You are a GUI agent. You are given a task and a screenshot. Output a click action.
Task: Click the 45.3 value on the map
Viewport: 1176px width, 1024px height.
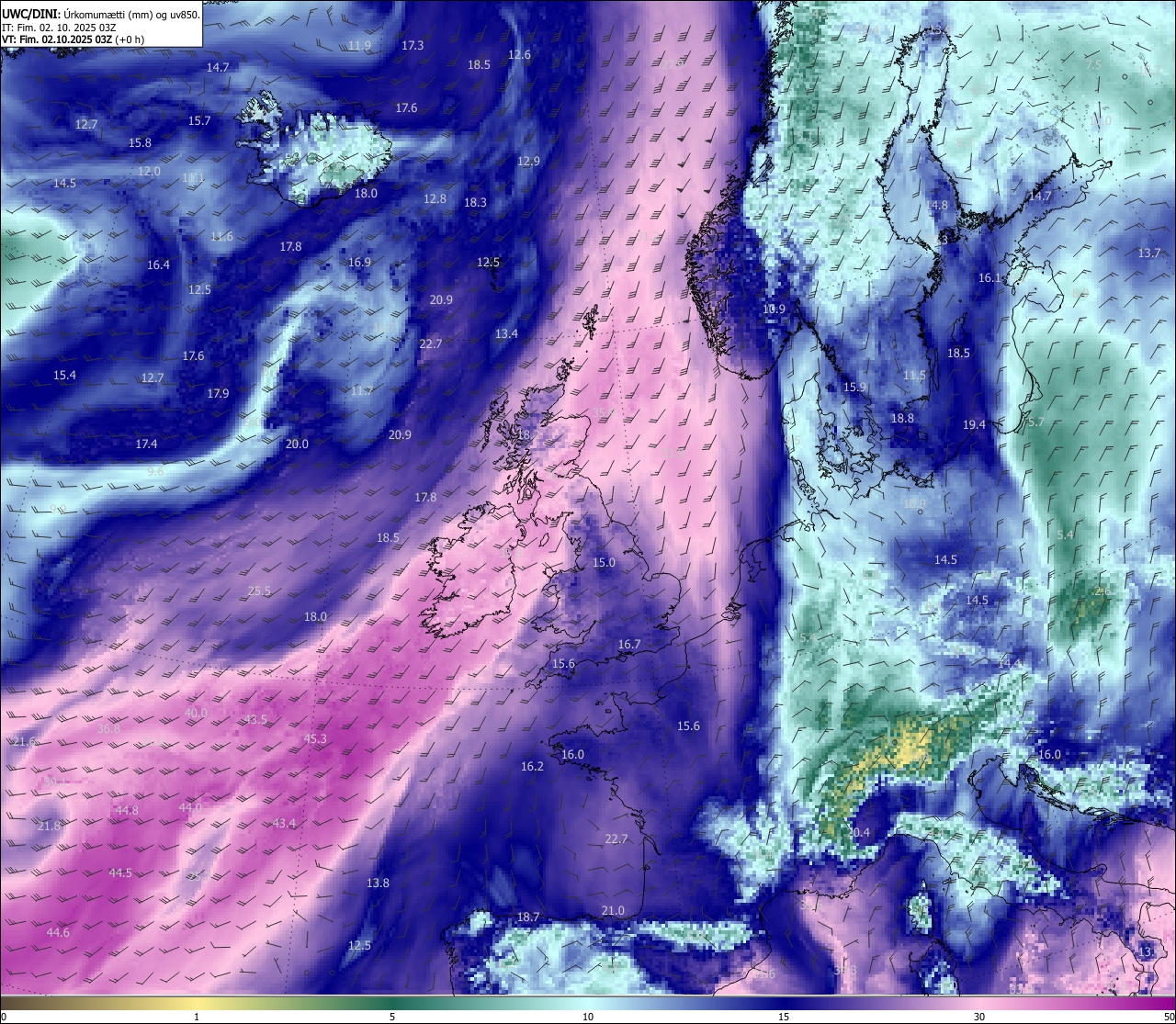pos(315,738)
